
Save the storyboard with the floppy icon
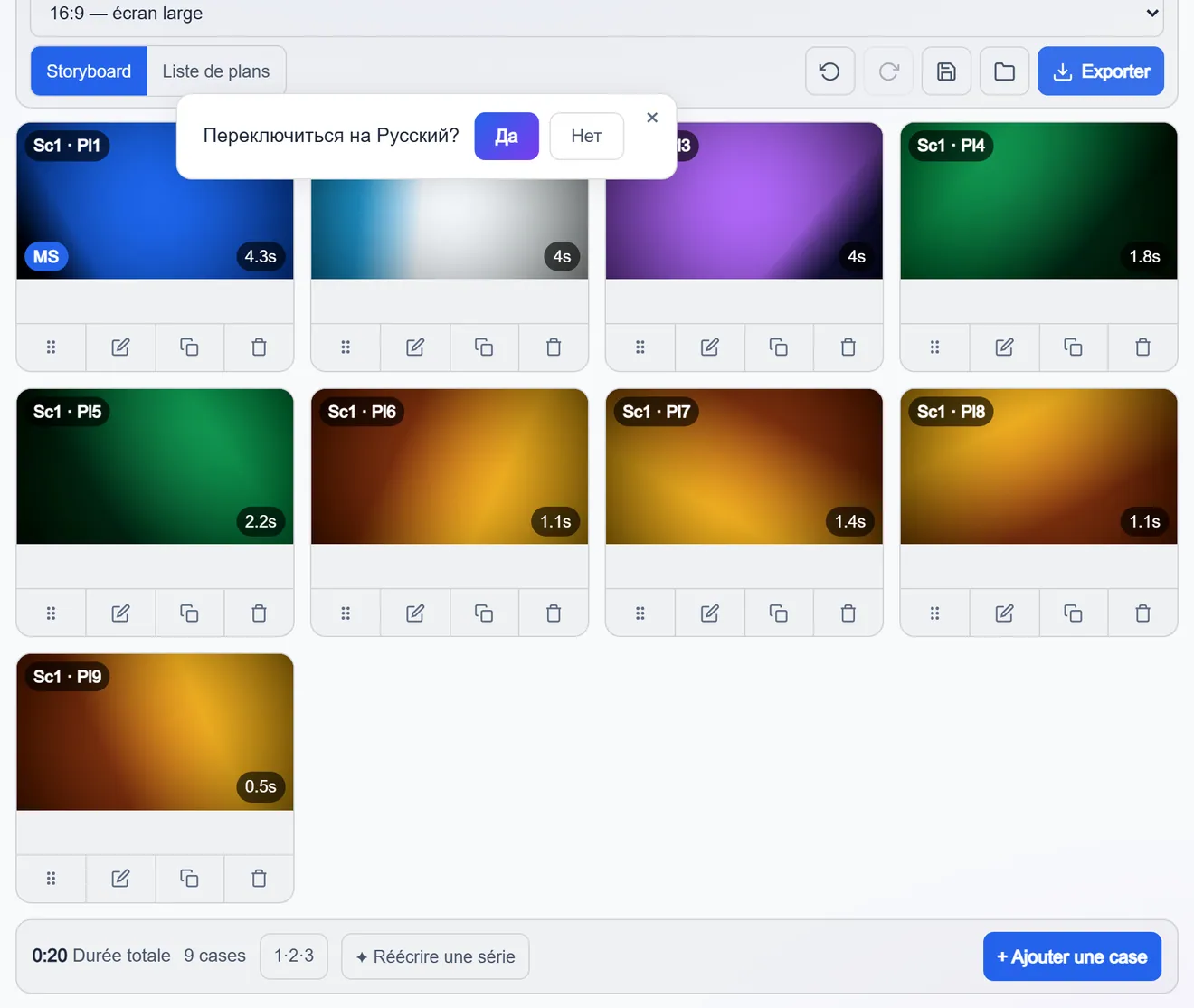click(946, 71)
